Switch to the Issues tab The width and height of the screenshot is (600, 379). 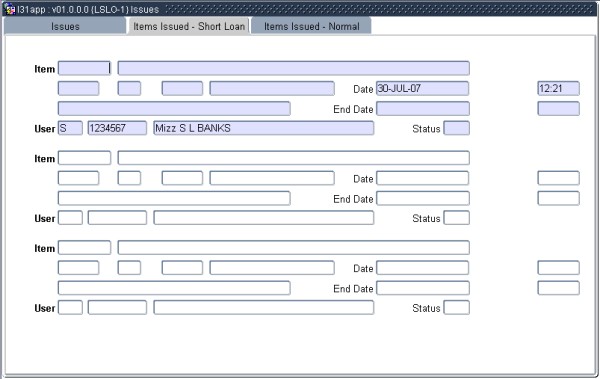[x=65, y=26]
